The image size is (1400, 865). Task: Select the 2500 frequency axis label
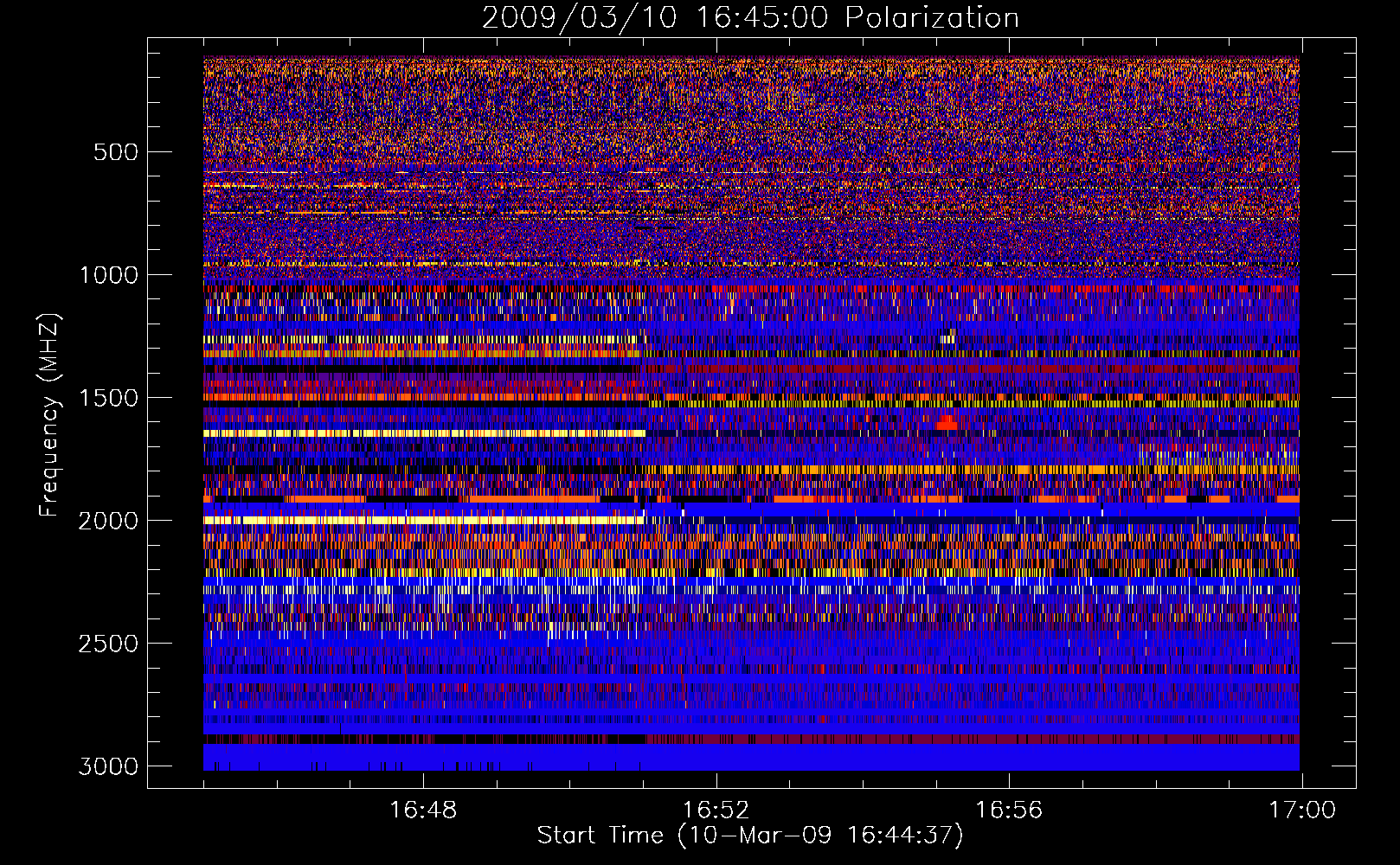click(x=108, y=644)
